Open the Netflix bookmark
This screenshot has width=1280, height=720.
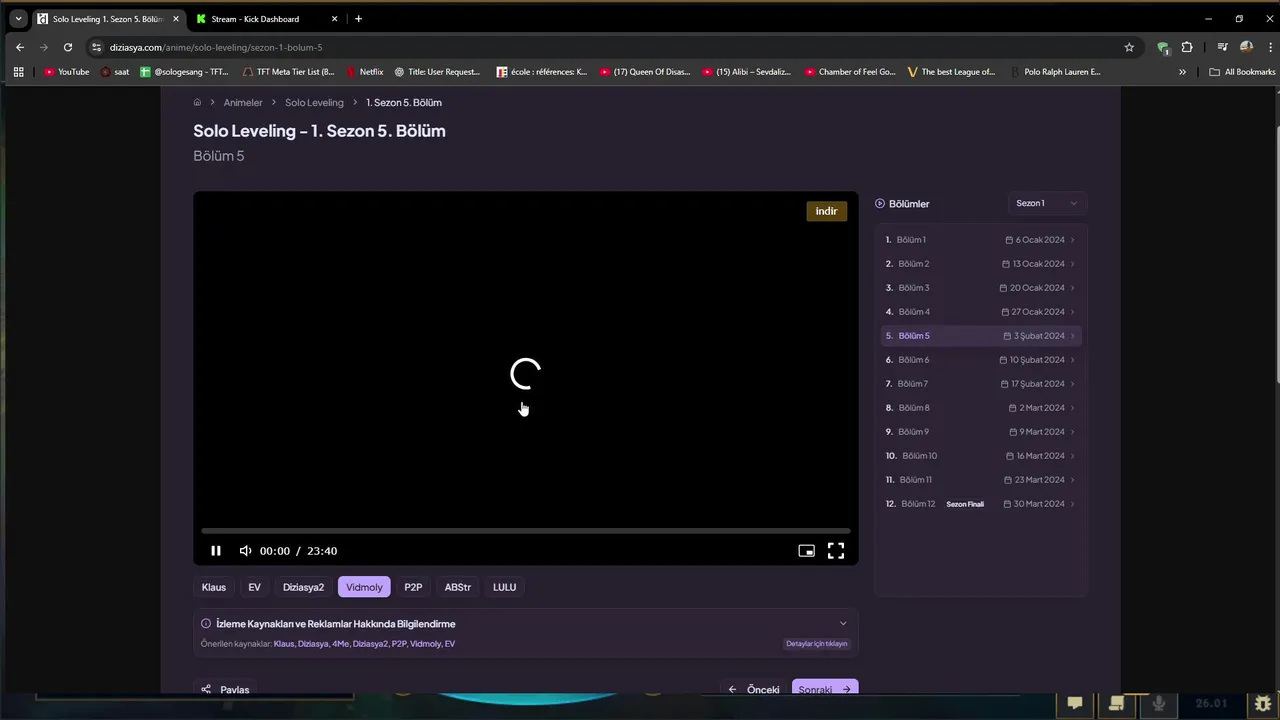[x=364, y=72]
